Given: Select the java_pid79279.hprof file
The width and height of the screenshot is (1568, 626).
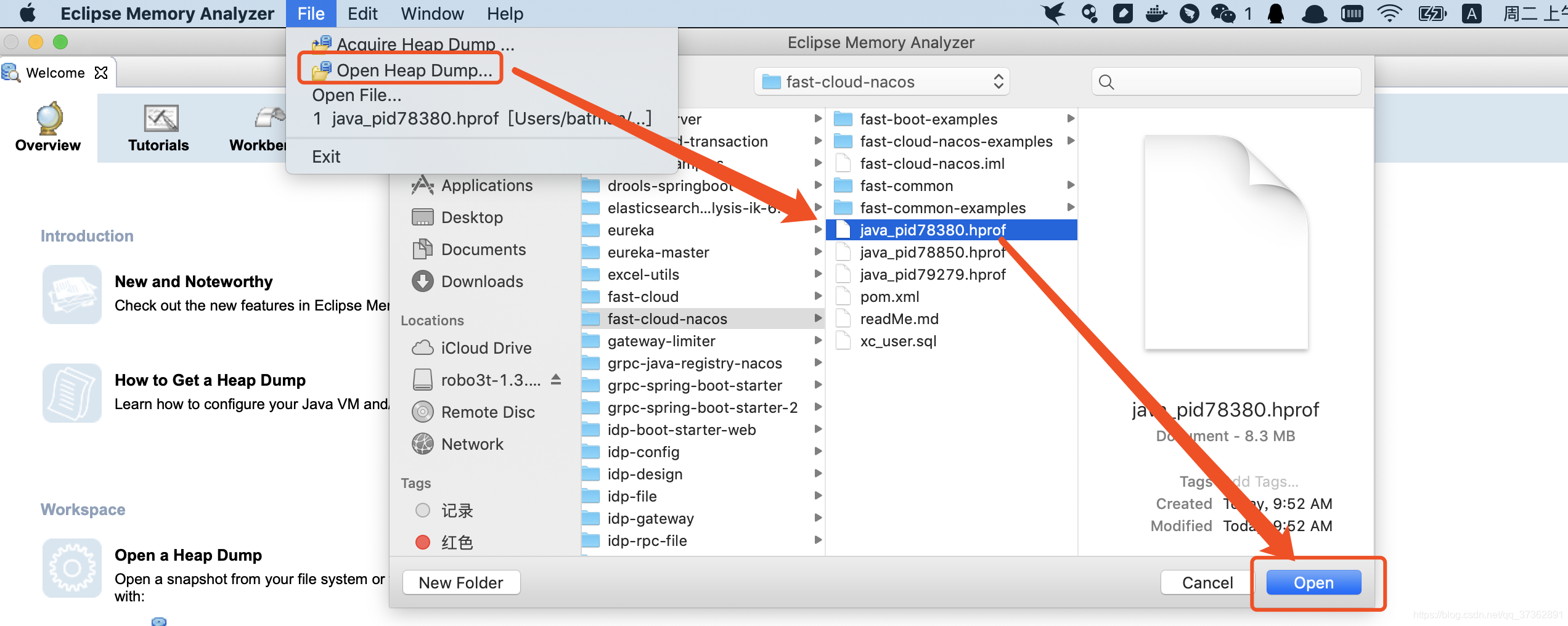Looking at the screenshot, I should 952,274.
